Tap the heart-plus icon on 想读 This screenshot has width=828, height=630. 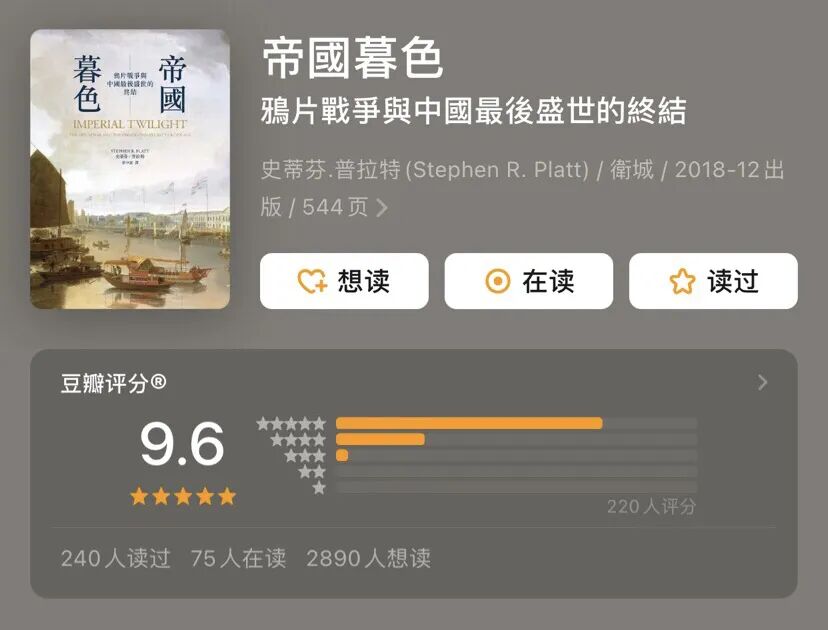click(313, 281)
